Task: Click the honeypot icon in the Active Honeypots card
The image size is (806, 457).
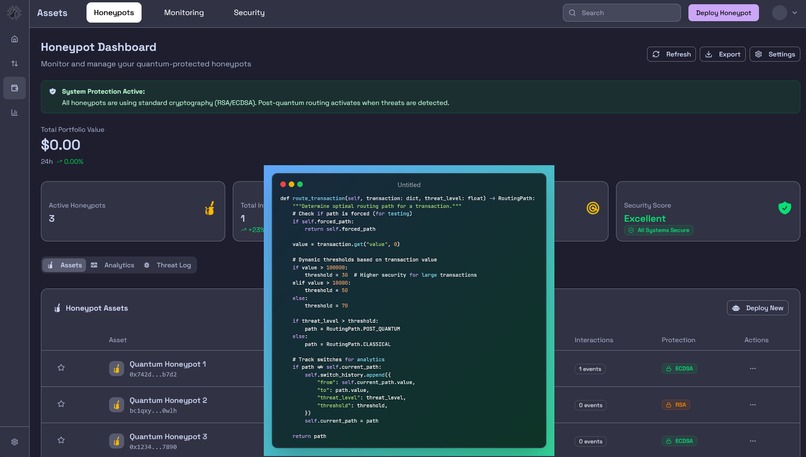Action: [209, 208]
